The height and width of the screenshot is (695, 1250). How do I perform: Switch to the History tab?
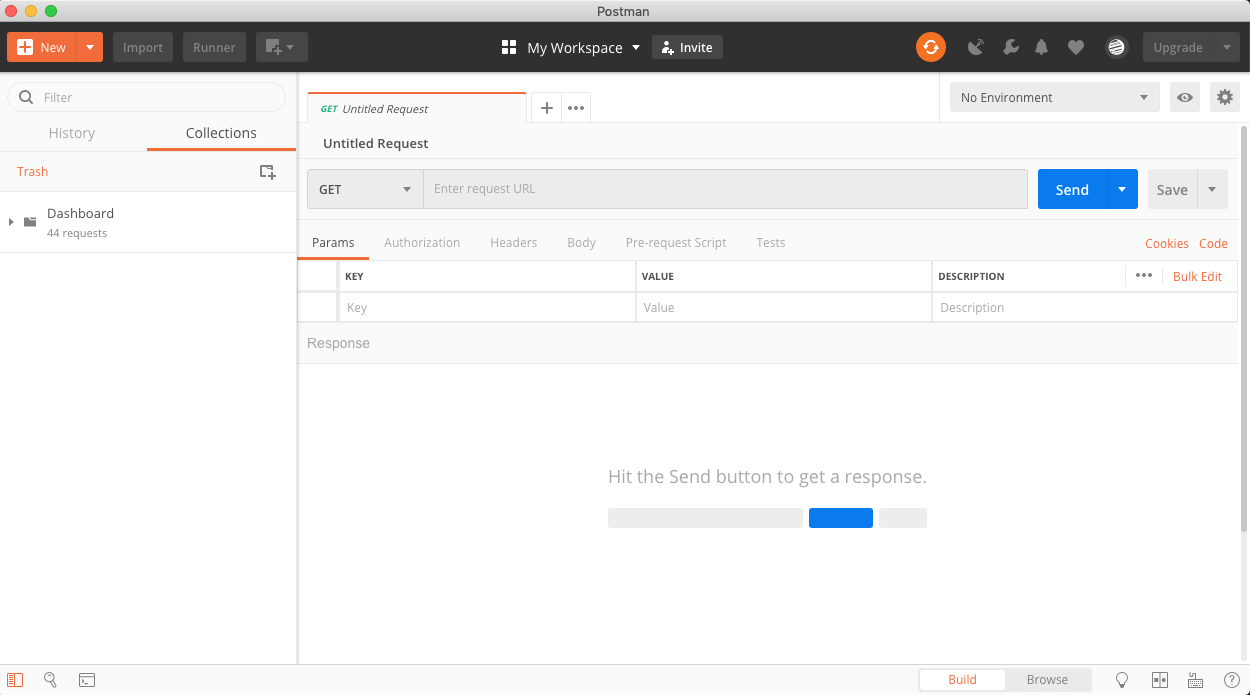coord(72,133)
